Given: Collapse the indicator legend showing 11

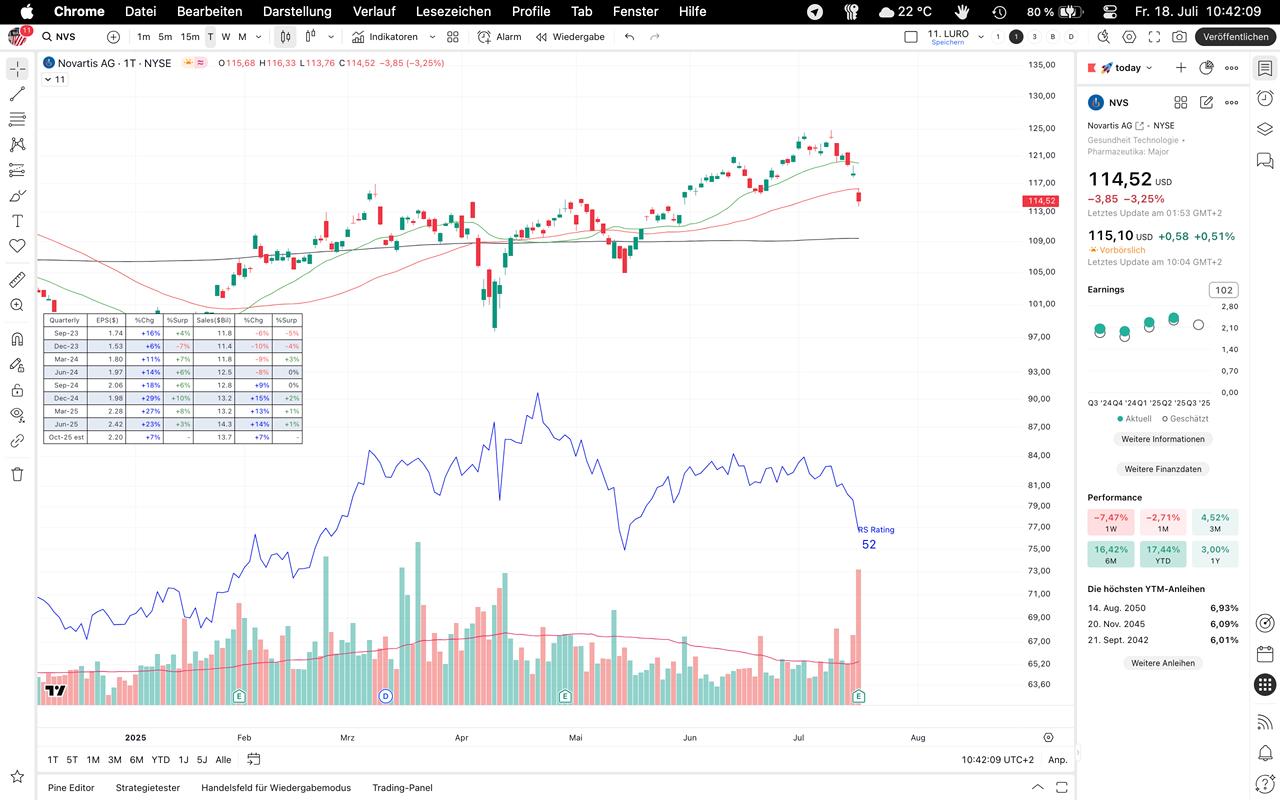Looking at the screenshot, I should [49, 80].
